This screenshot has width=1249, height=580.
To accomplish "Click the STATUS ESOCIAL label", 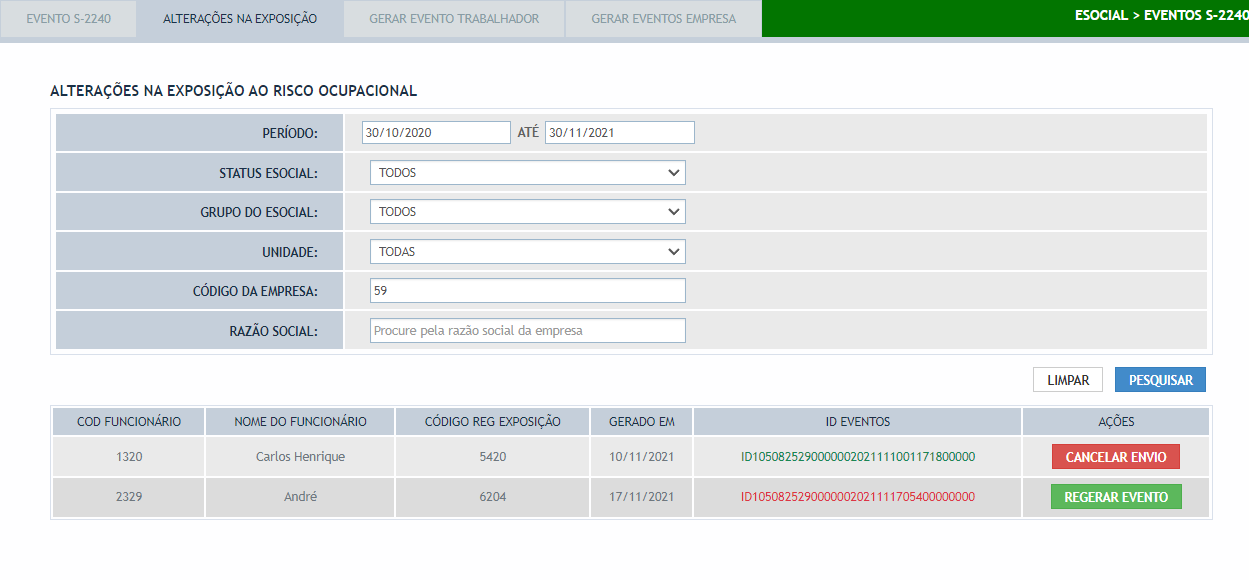I will 268,173.
